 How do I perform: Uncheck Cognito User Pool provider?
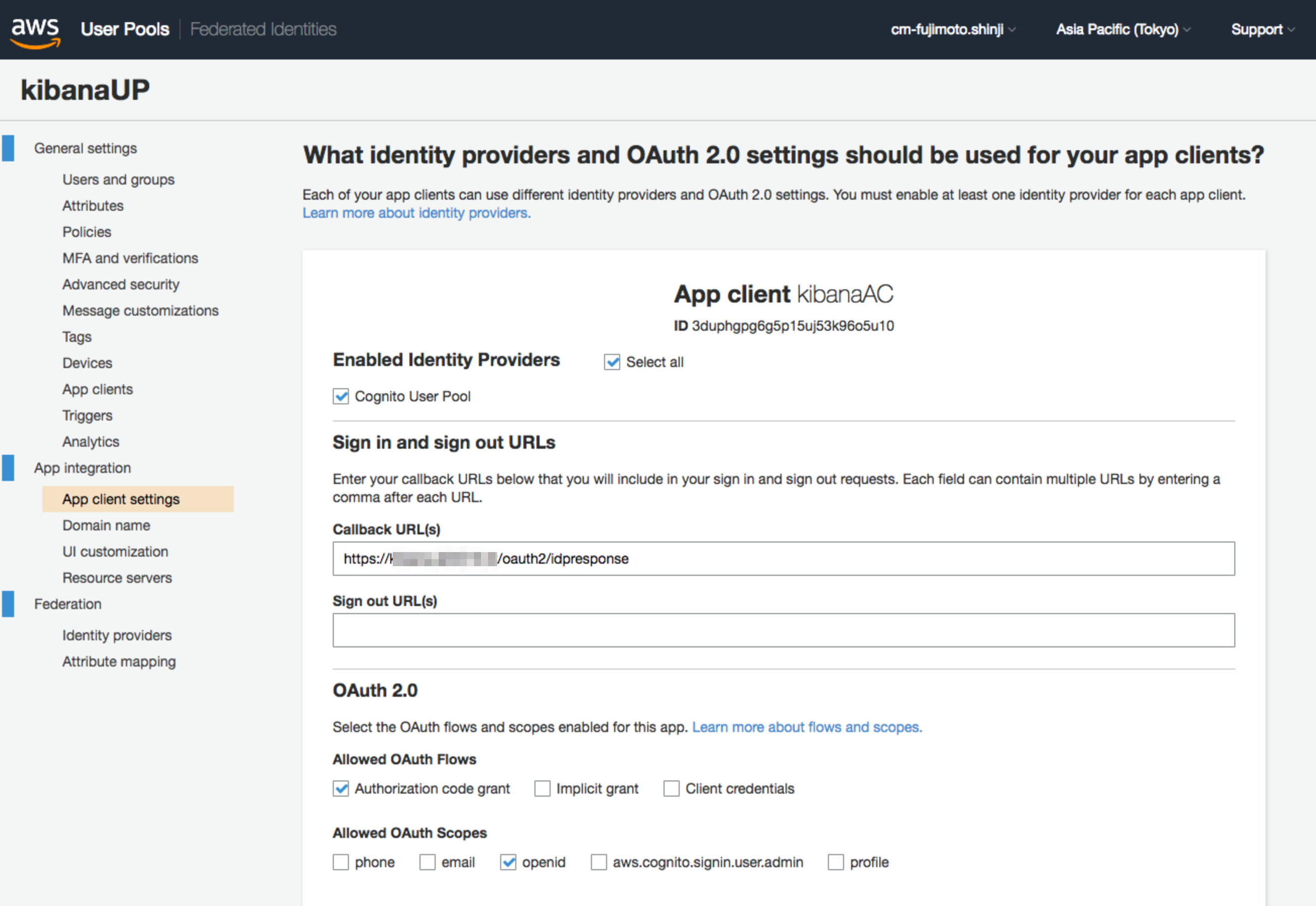(x=341, y=397)
